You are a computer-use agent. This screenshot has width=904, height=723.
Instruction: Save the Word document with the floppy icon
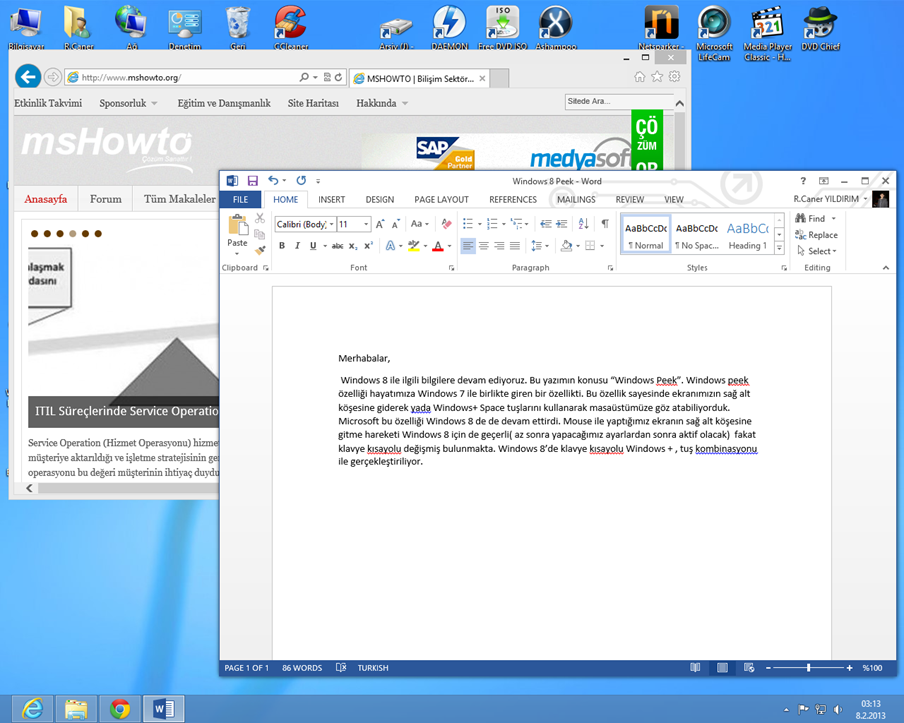[253, 181]
